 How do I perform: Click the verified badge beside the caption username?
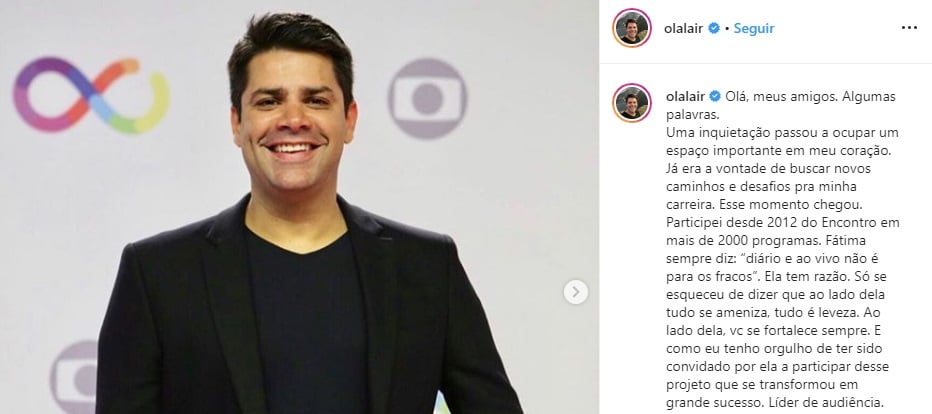point(716,96)
